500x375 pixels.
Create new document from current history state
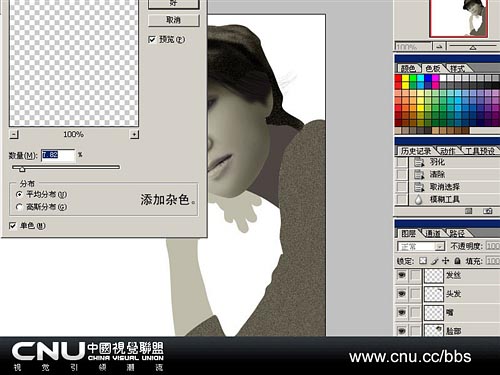(469, 211)
